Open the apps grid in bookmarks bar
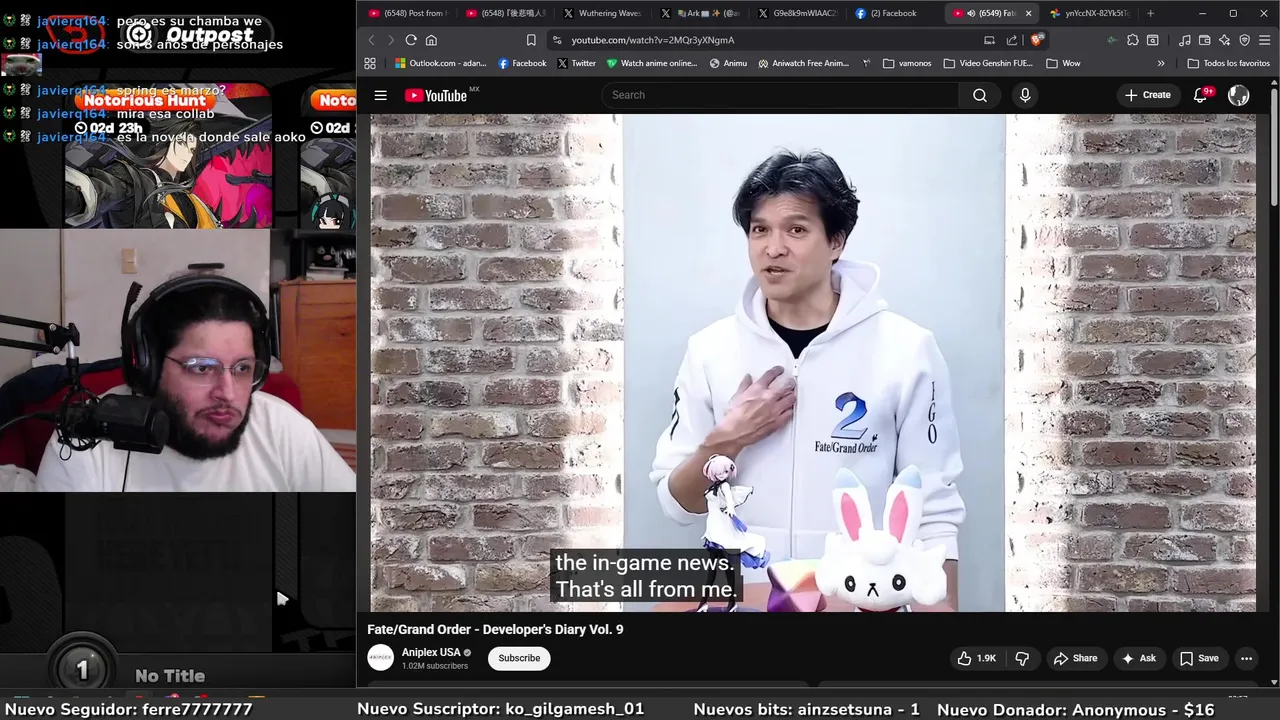Image resolution: width=1280 pixels, height=720 pixels. (370, 63)
